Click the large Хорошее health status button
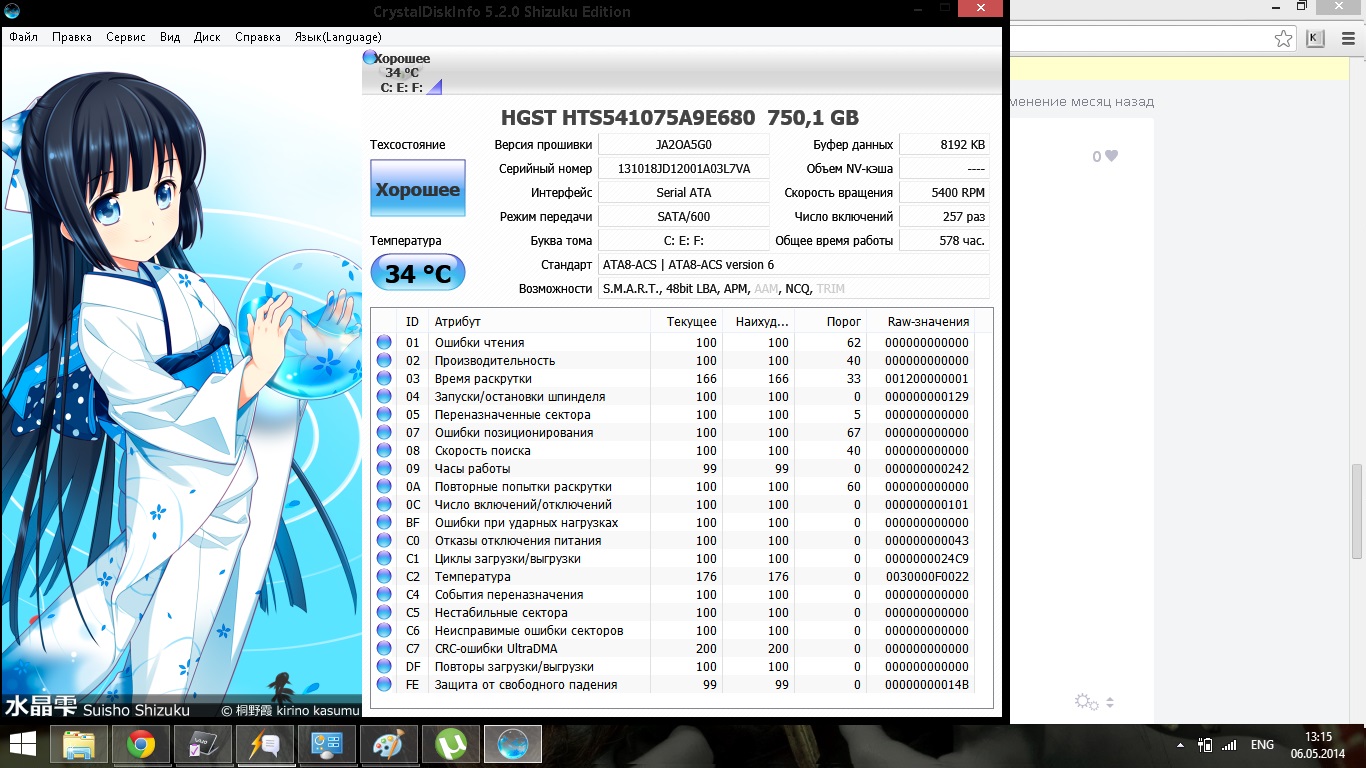1366x768 pixels. coord(418,189)
